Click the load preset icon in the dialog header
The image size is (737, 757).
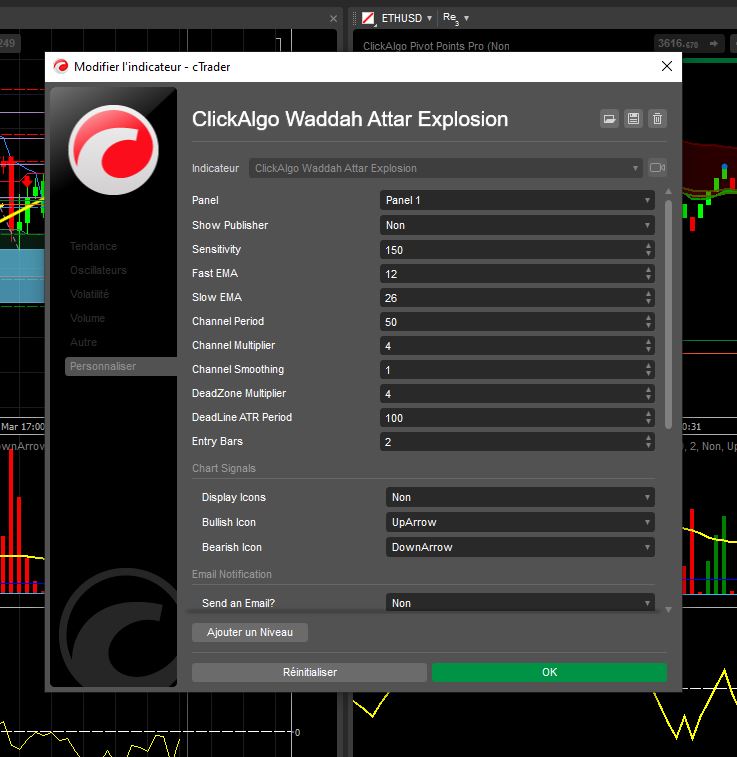click(x=610, y=119)
